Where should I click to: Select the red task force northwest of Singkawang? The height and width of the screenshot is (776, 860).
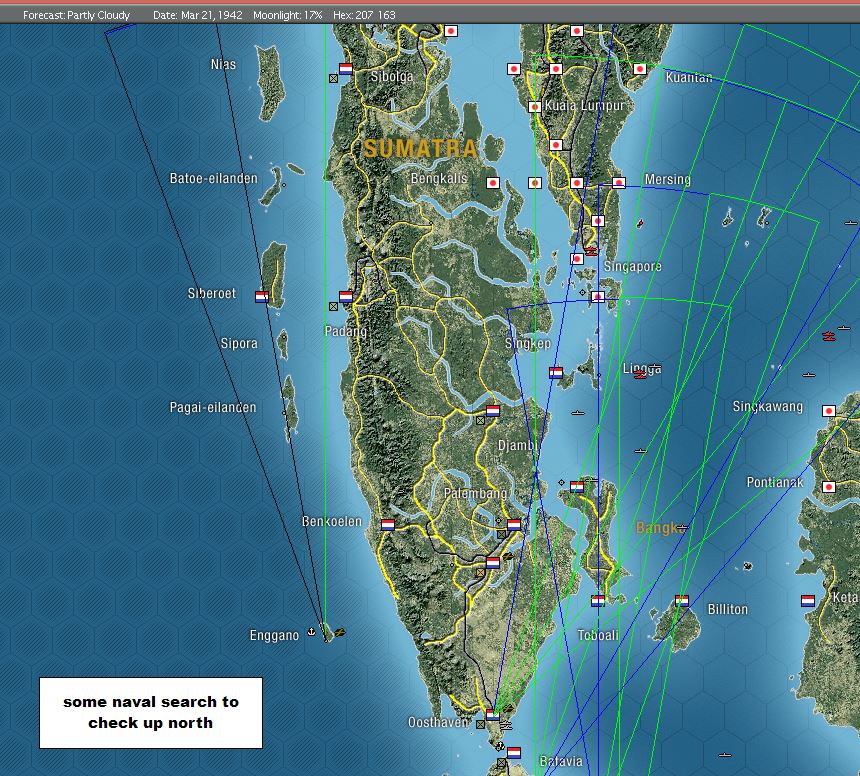(829, 336)
